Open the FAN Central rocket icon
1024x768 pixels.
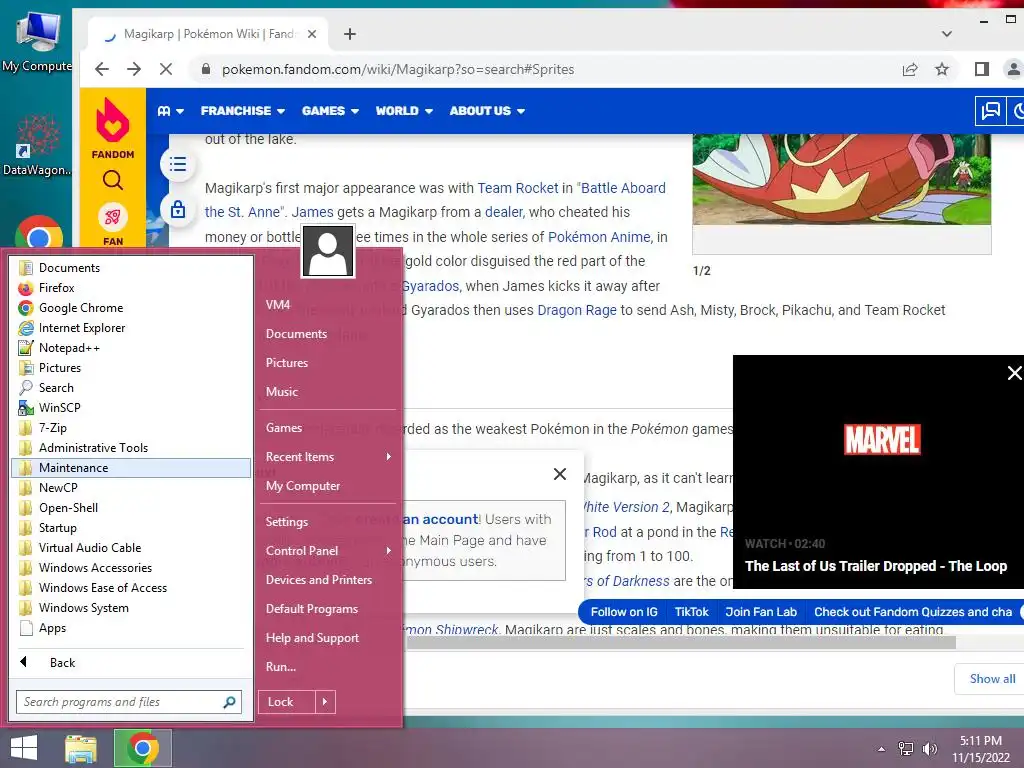point(112,217)
